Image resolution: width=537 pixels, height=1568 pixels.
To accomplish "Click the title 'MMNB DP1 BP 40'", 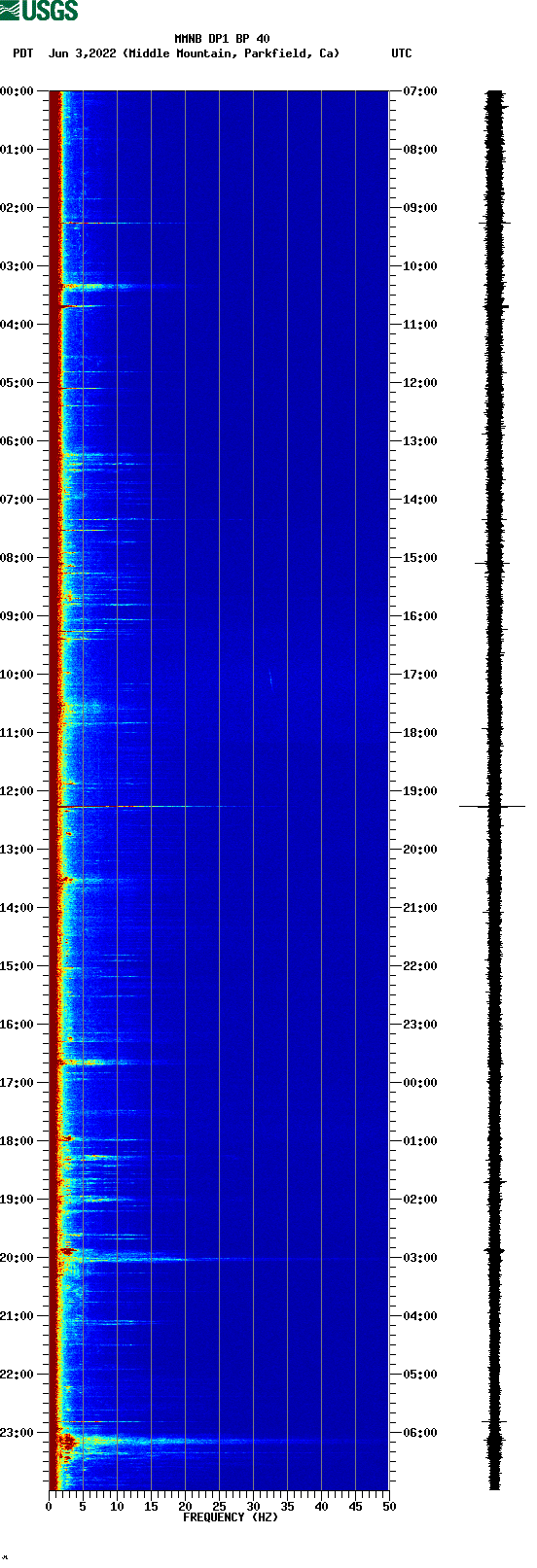I will [223, 39].
